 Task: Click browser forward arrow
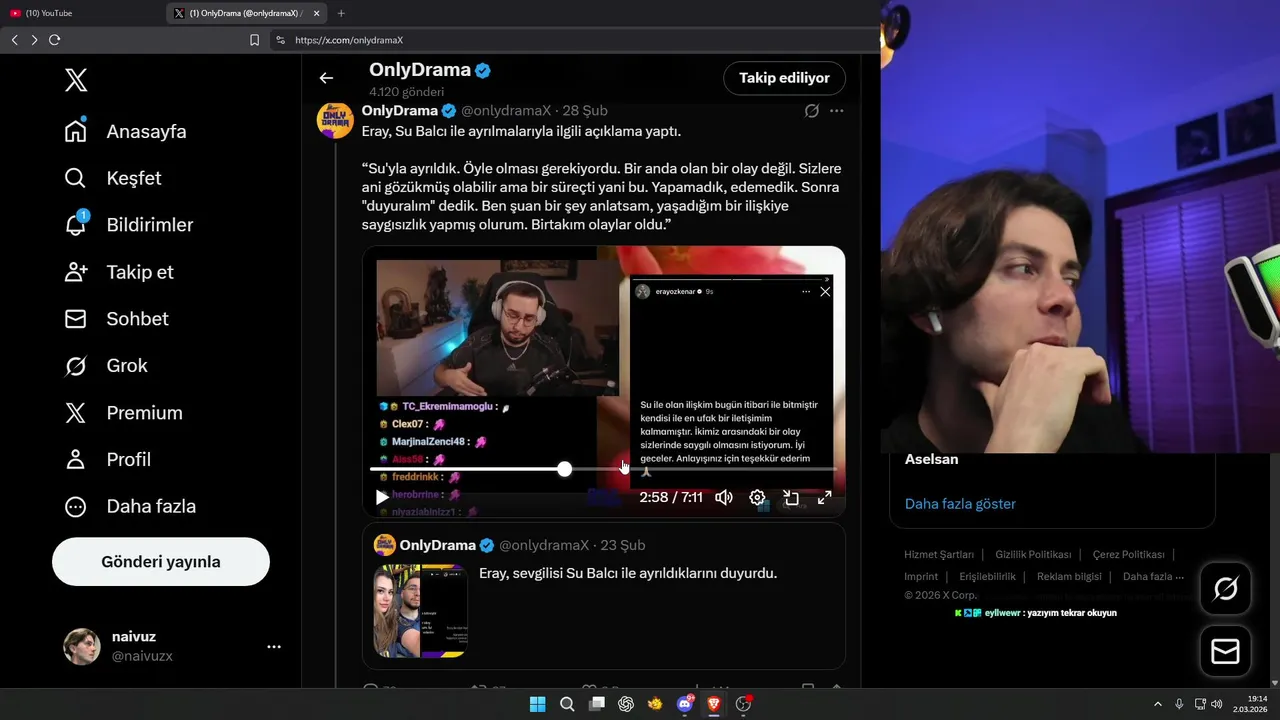34,40
